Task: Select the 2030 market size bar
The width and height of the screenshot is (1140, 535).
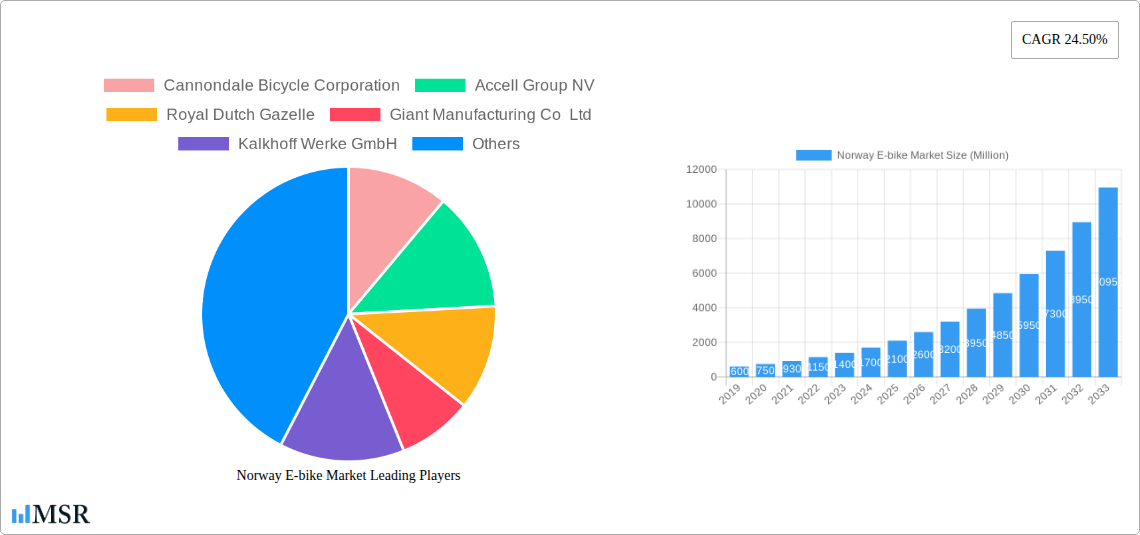Action: [1029, 325]
